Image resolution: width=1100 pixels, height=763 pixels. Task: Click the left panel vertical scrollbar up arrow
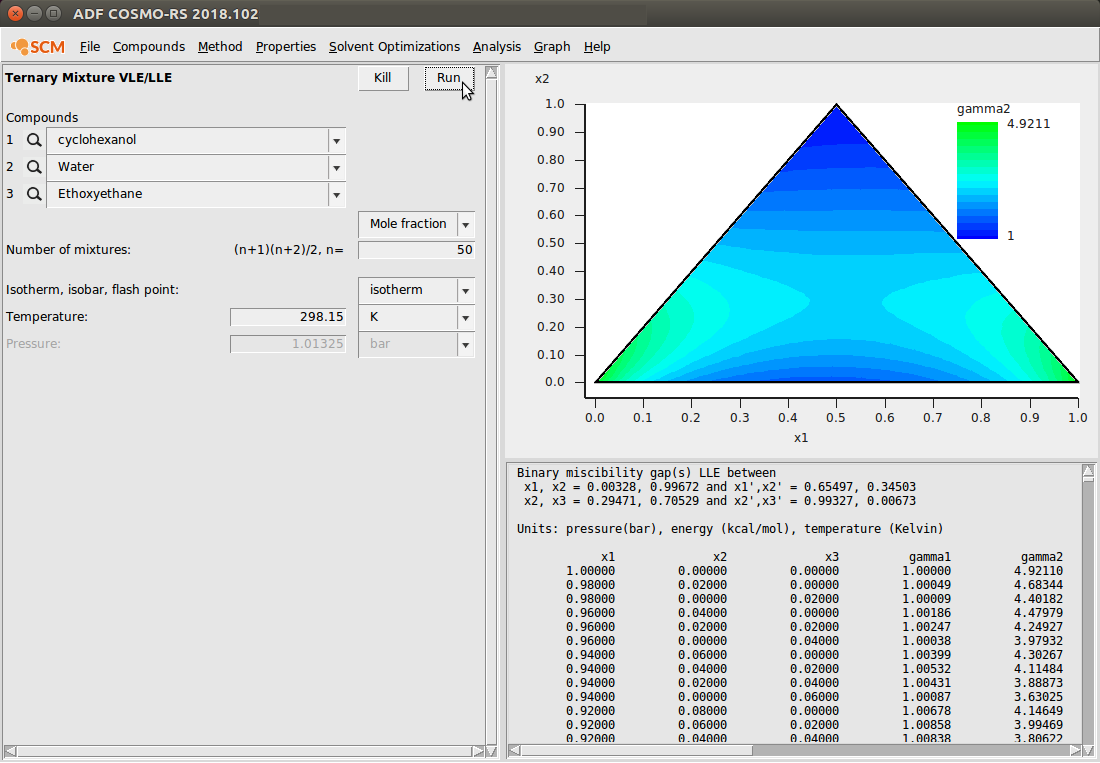491,73
